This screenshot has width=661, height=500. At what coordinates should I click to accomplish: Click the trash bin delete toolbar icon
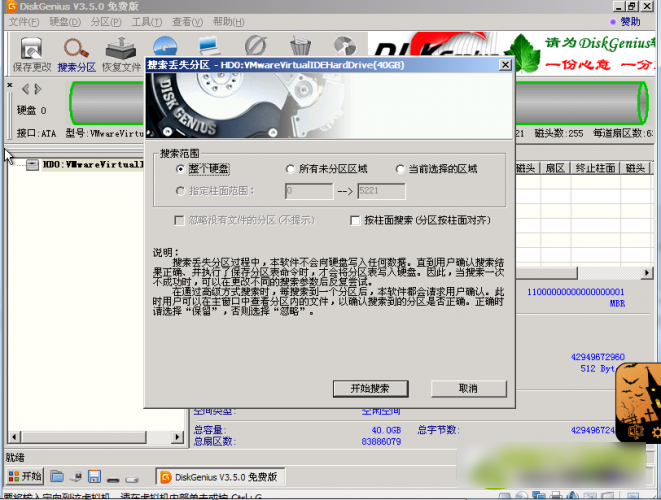pyautogui.click(x=301, y=46)
